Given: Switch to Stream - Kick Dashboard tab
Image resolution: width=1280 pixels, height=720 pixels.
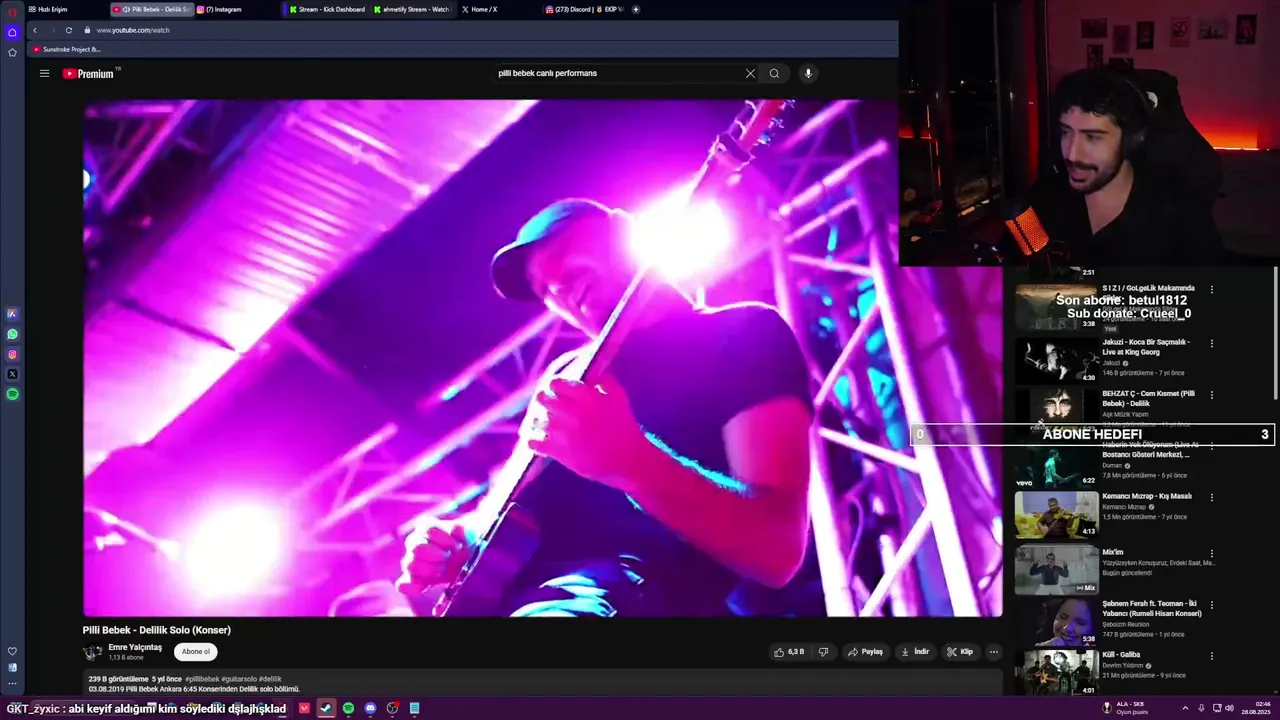Looking at the screenshot, I should click(327, 9).
